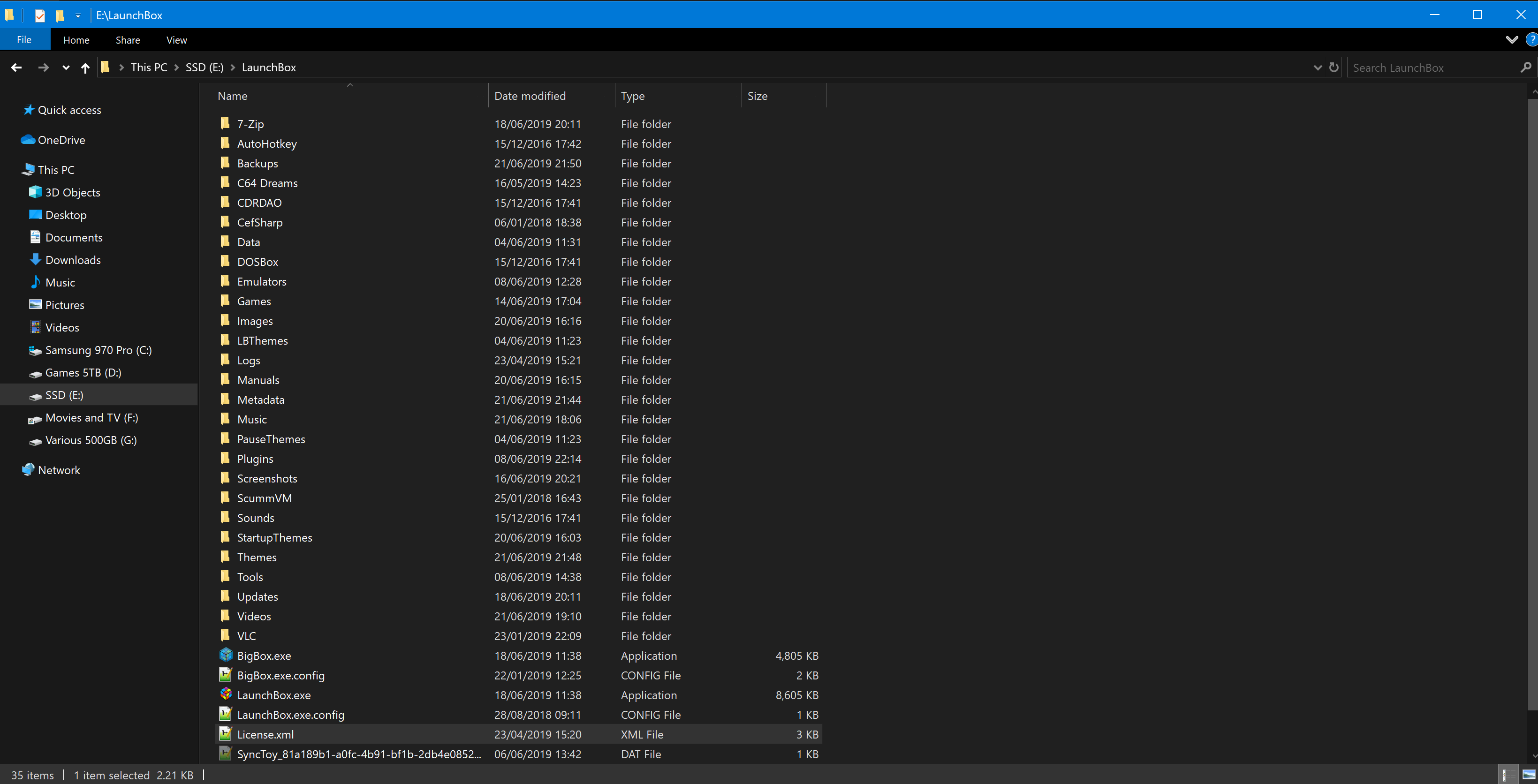
Task: Open Customize Quick Access Toolbar dropdown
Action: pyautogui.click(x=77, y=16)
